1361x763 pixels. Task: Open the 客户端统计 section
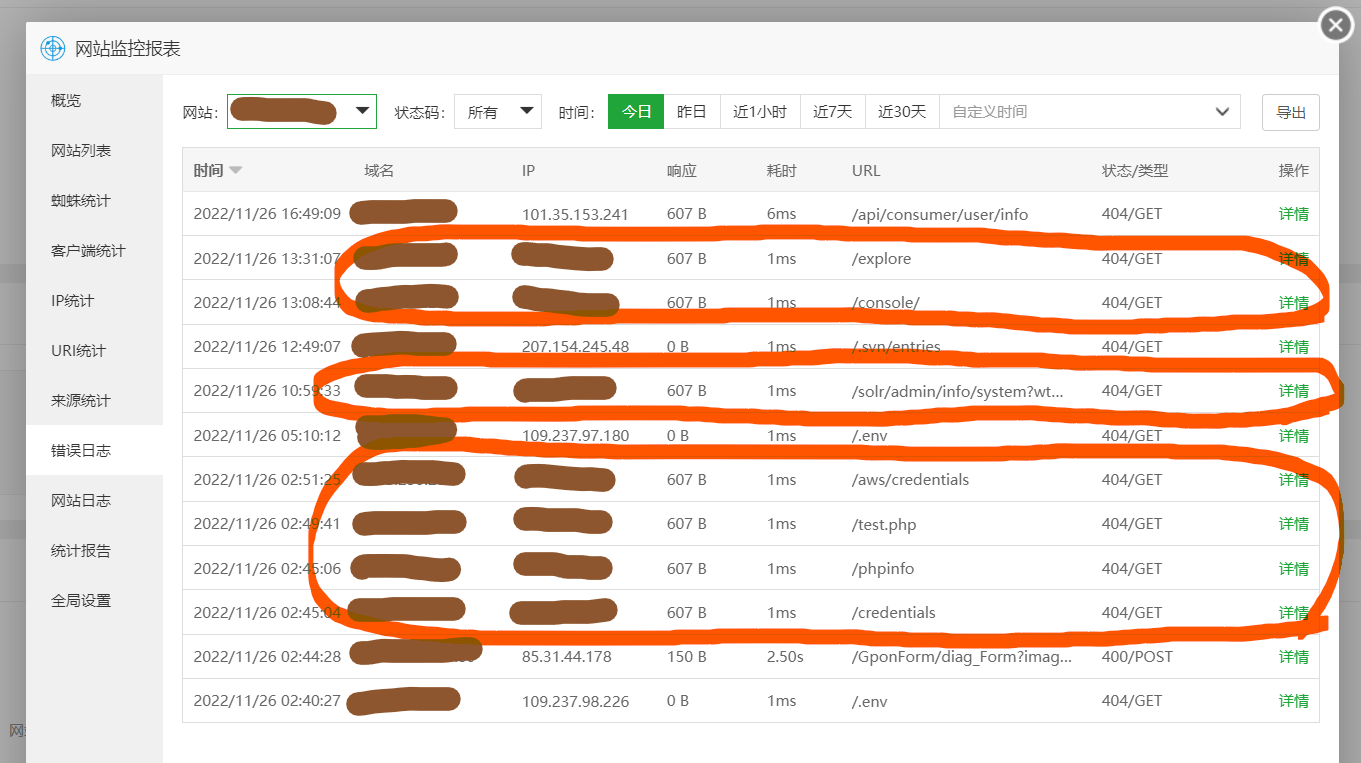tap(94, 250)
